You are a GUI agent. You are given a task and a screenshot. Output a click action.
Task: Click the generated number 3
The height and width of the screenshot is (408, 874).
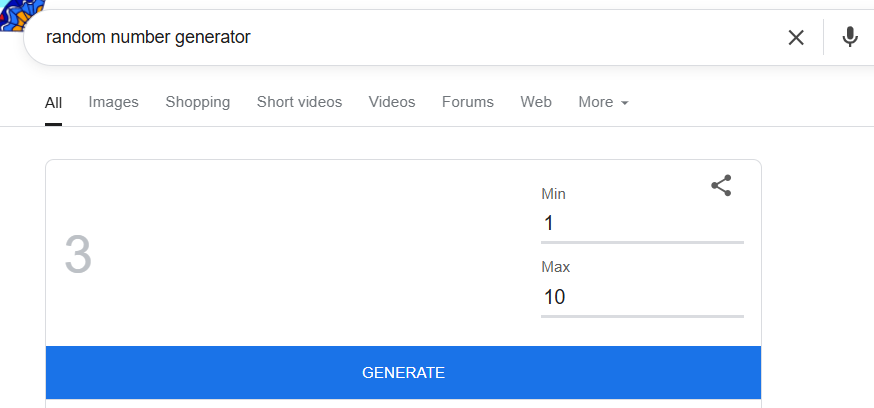click(x=78, y=255)
